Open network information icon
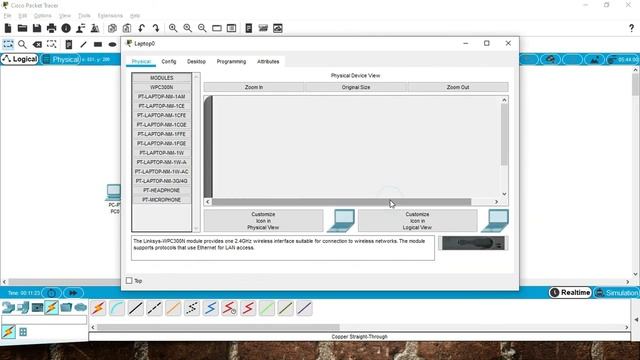The image size is (640, 360). pos(66,28)
